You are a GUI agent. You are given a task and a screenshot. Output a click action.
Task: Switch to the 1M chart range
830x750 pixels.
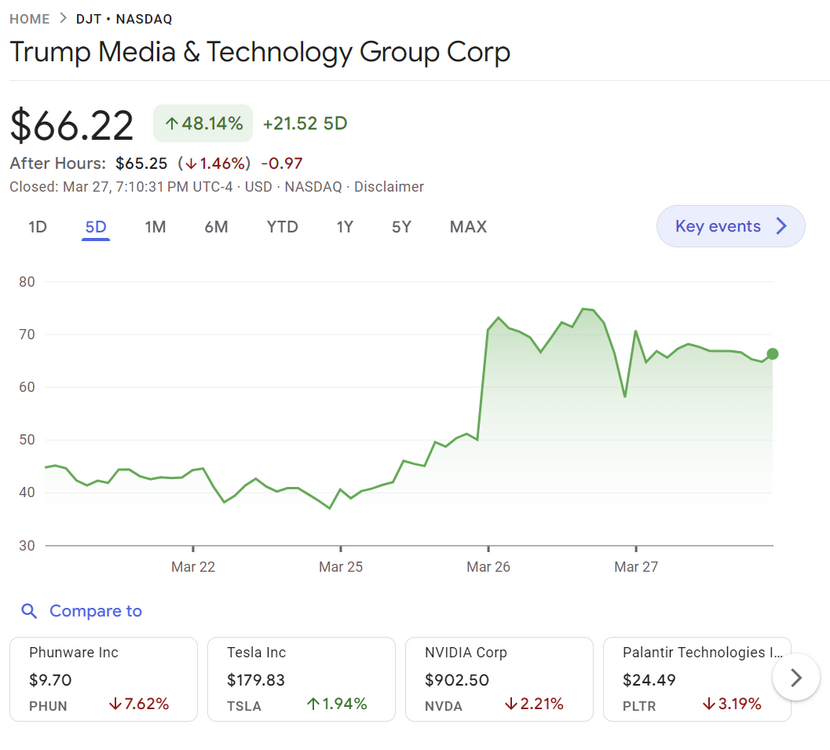coord(155,227)
